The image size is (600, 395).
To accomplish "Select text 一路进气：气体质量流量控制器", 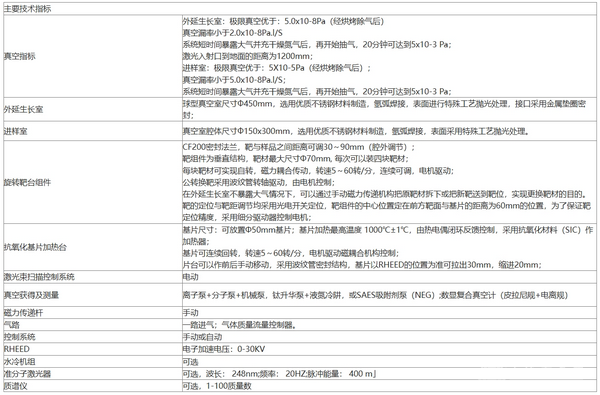I will point(239,325).
